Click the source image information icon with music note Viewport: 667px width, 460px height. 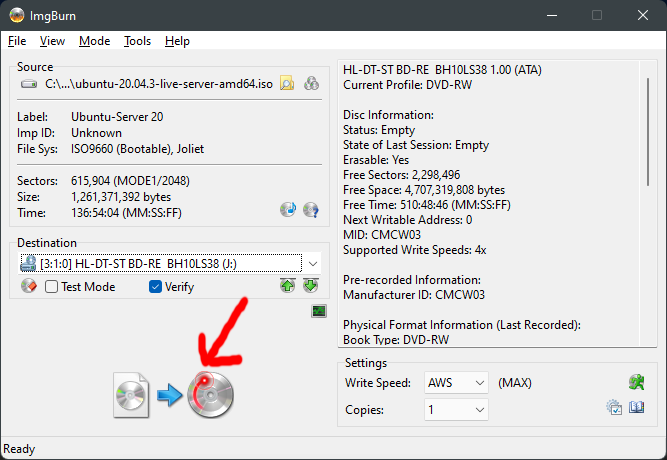tap(288, 209)
